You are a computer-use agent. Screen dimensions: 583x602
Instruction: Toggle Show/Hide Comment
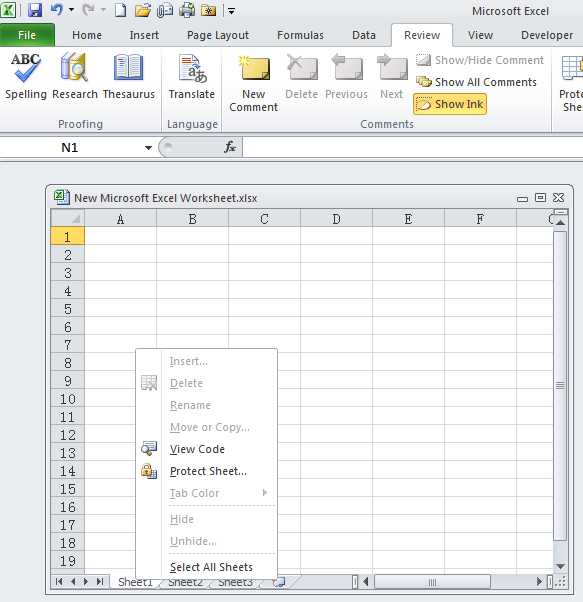(480, 60)
